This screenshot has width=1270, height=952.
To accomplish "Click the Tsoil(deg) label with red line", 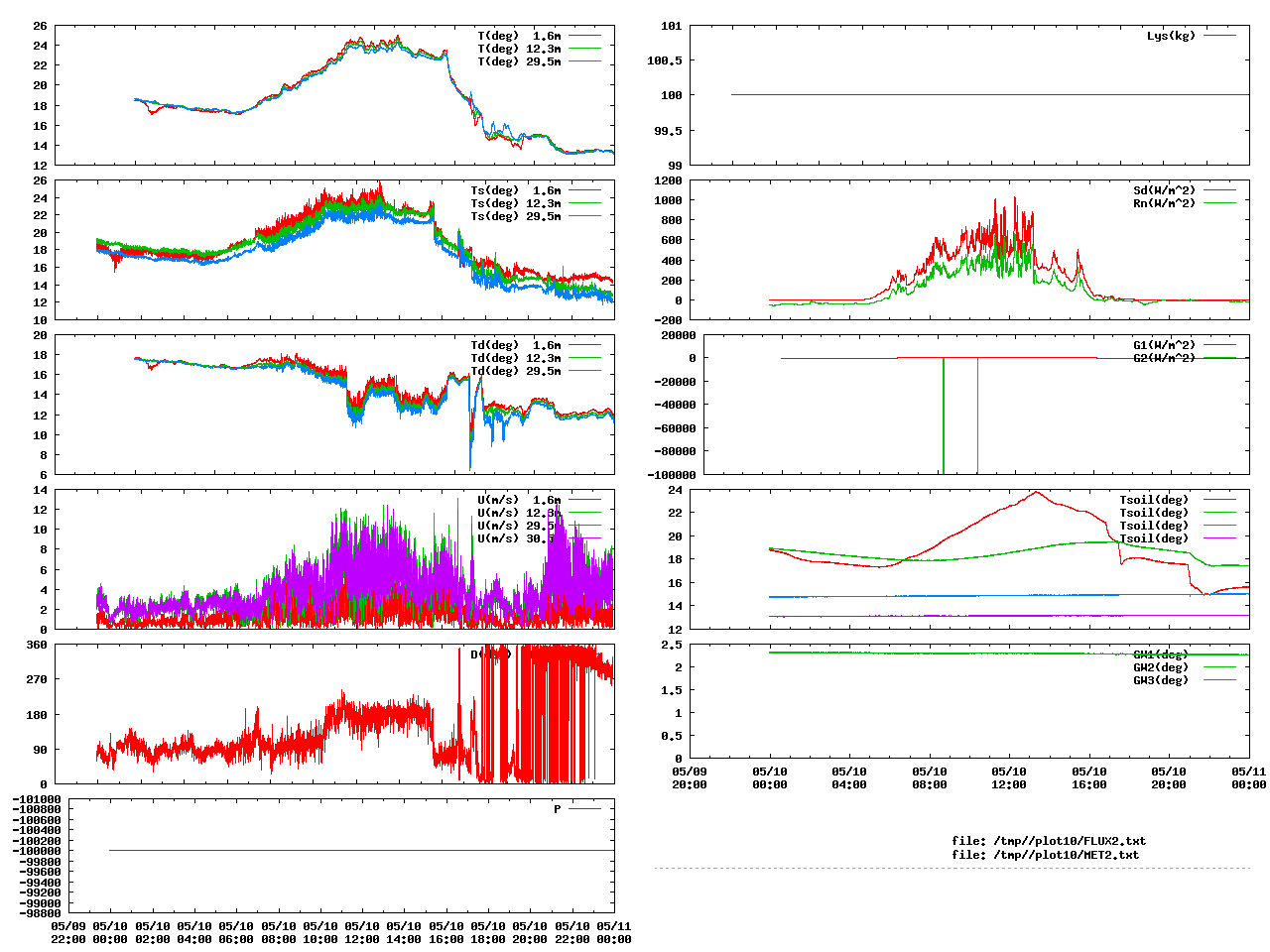I will click(1154, 500).
